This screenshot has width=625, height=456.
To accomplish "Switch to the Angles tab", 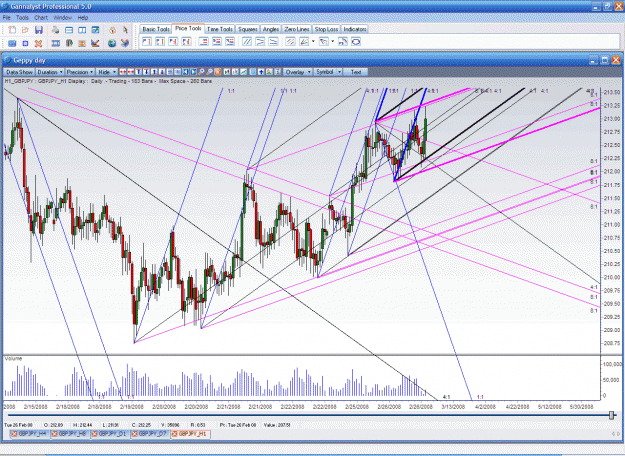I will click(x=271, y=29).
